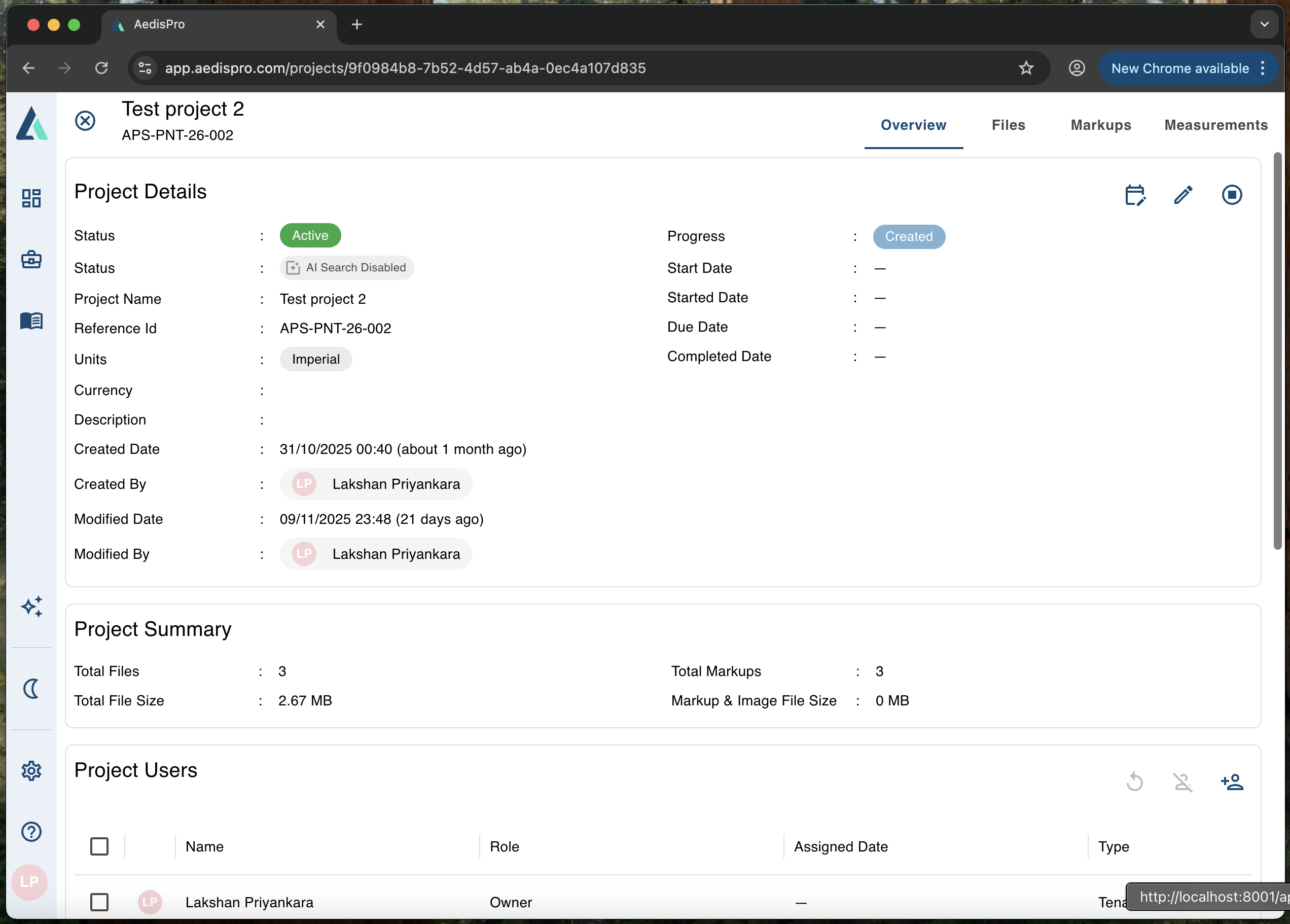Check Lakshan Priyankara's row checkbox
Image resolution: width=1290 pixels, height=924 pixels.
pos(99,902)
